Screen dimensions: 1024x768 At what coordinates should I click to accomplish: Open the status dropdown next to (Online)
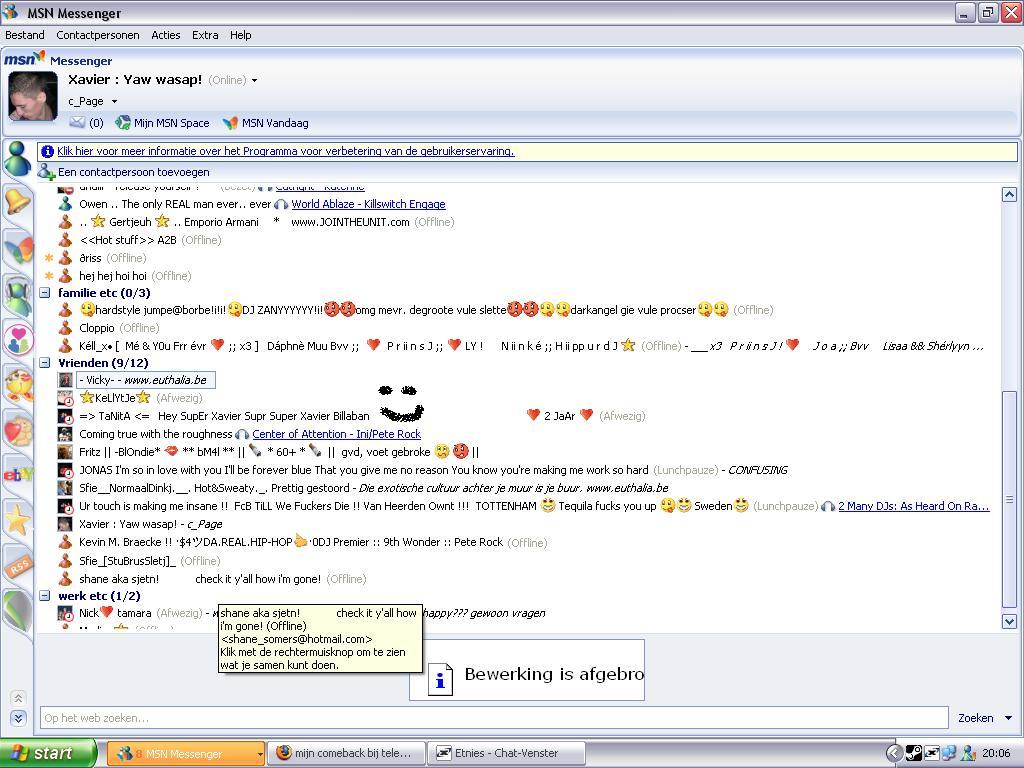[x=255, y=80]
